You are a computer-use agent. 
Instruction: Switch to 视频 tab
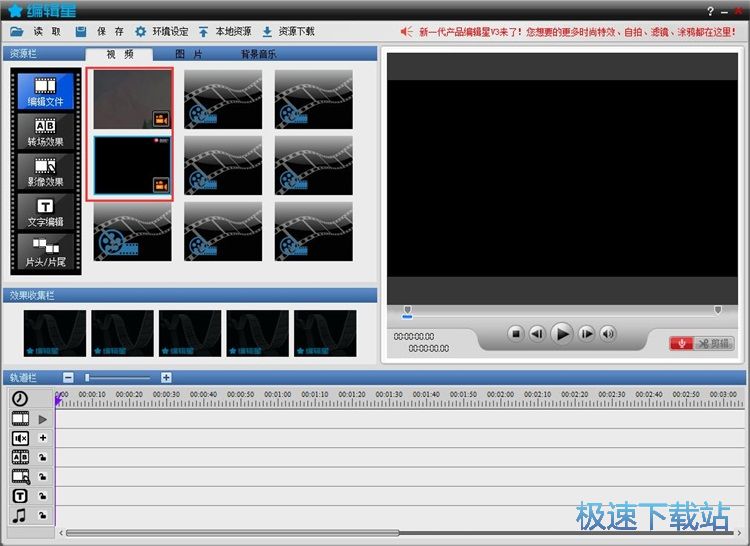[x=120, y=55]
